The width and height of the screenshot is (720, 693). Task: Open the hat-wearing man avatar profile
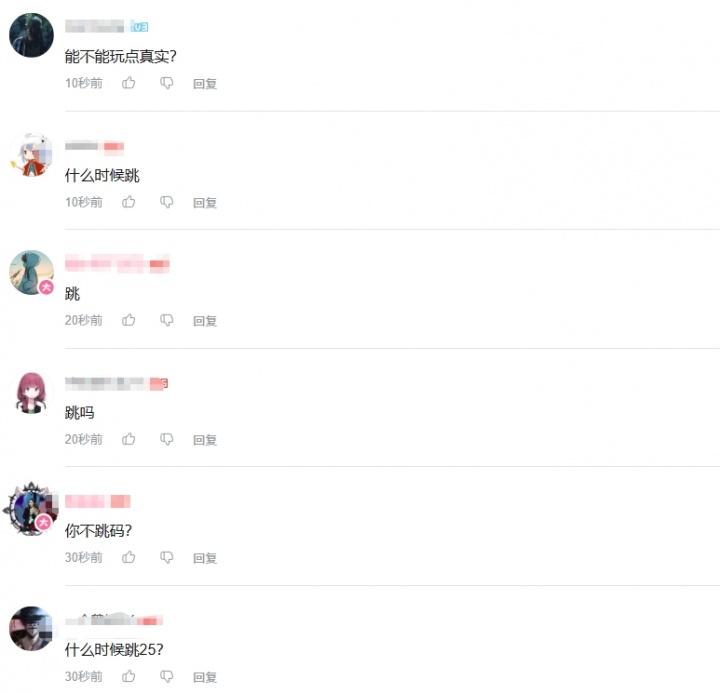[31, 629]
